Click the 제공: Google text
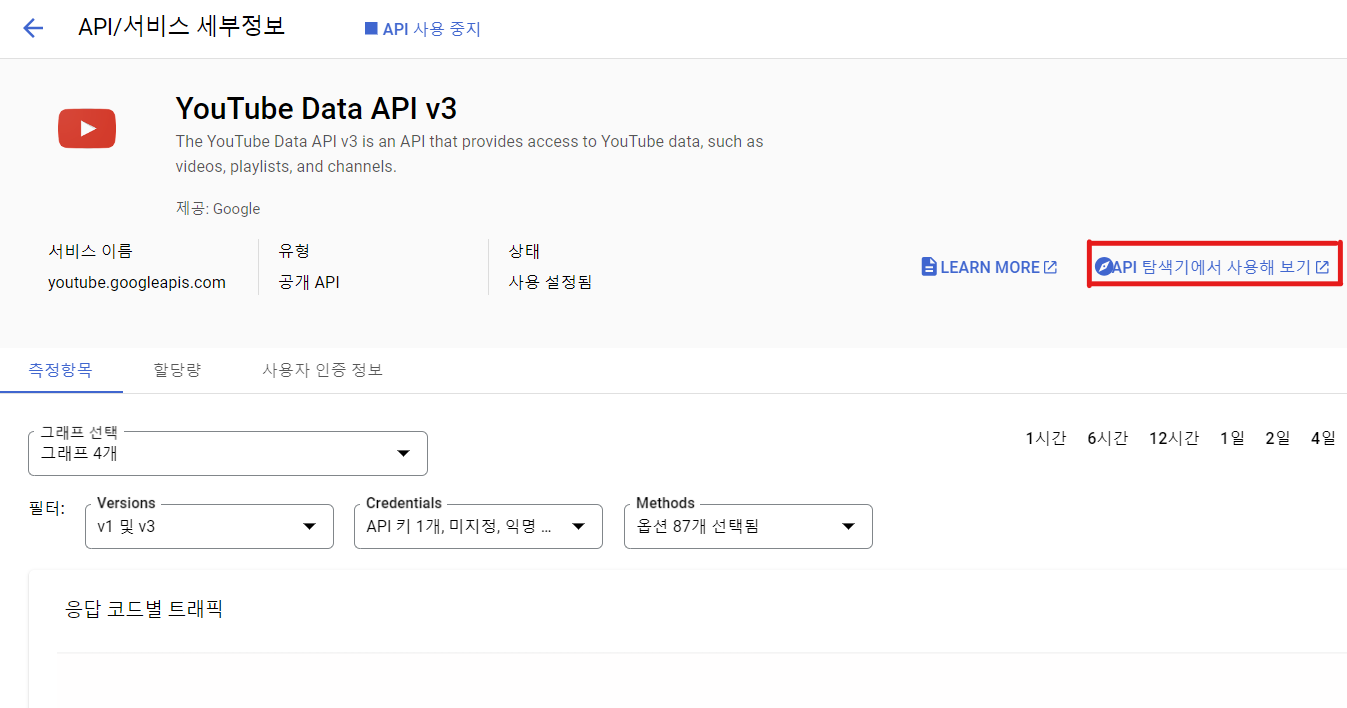 point(218,209)
